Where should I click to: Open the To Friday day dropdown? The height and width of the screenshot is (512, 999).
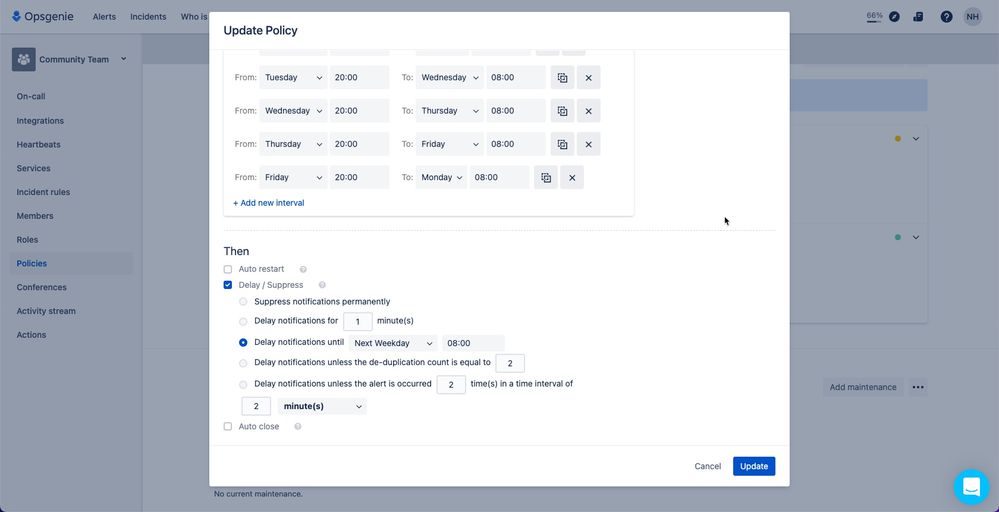pyautogui.click(x=450, y=144)
